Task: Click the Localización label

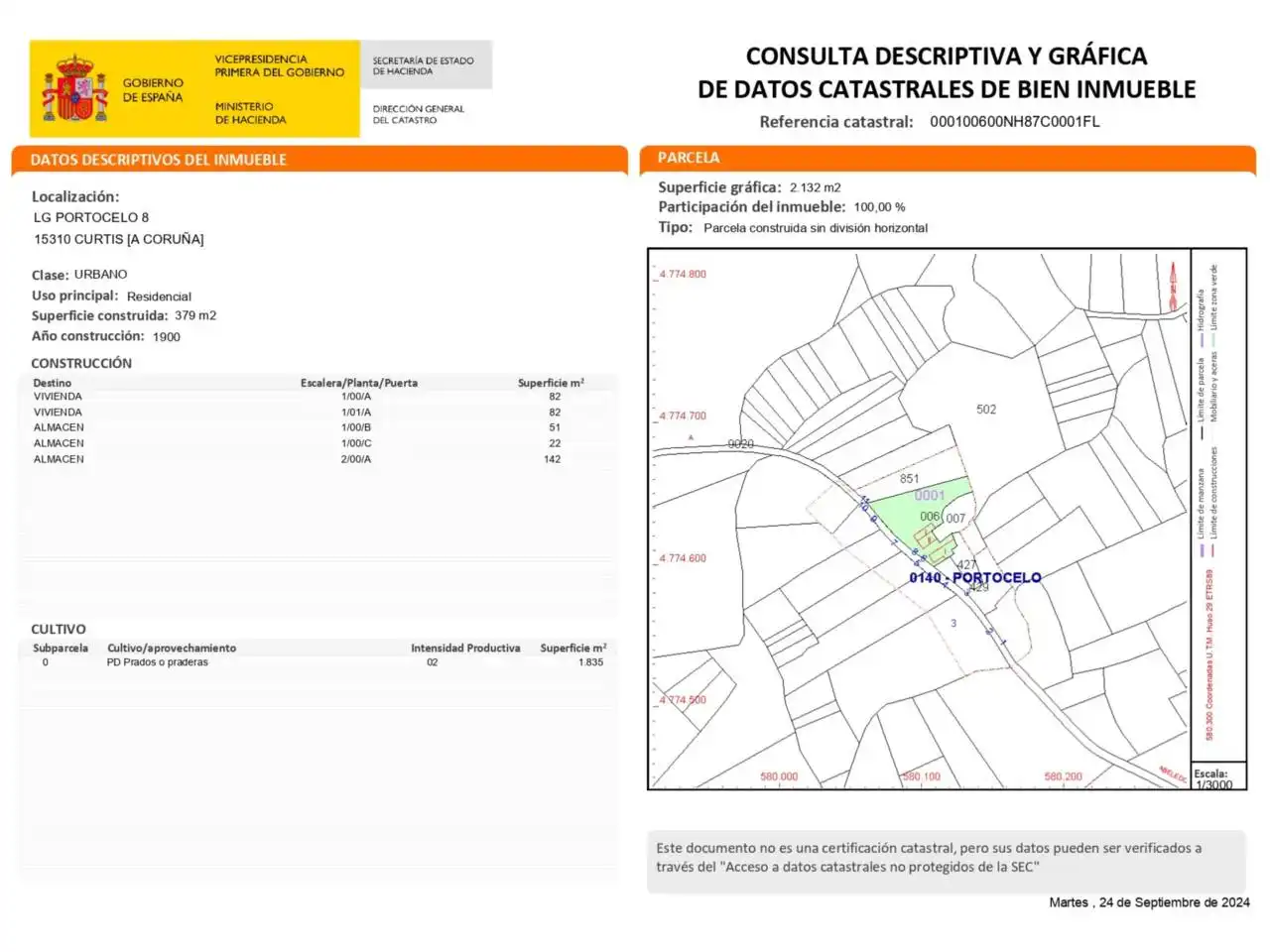Action: pyautogui.click(x=75, y=196)
